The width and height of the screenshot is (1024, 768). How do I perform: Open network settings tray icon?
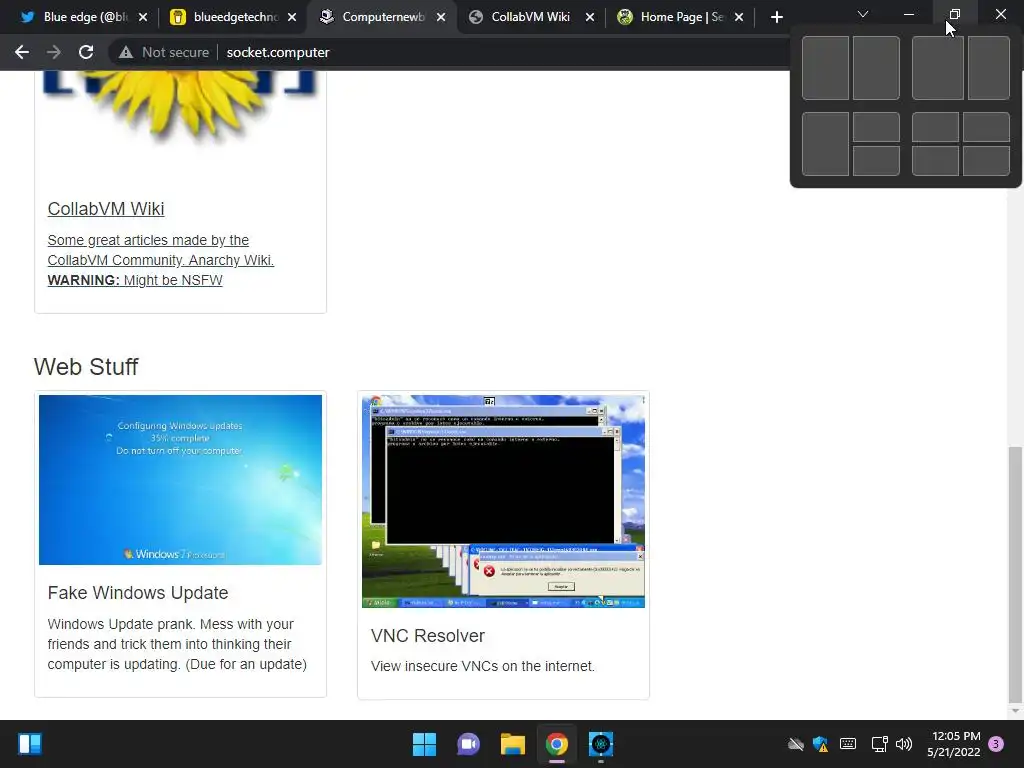point(879,744)
